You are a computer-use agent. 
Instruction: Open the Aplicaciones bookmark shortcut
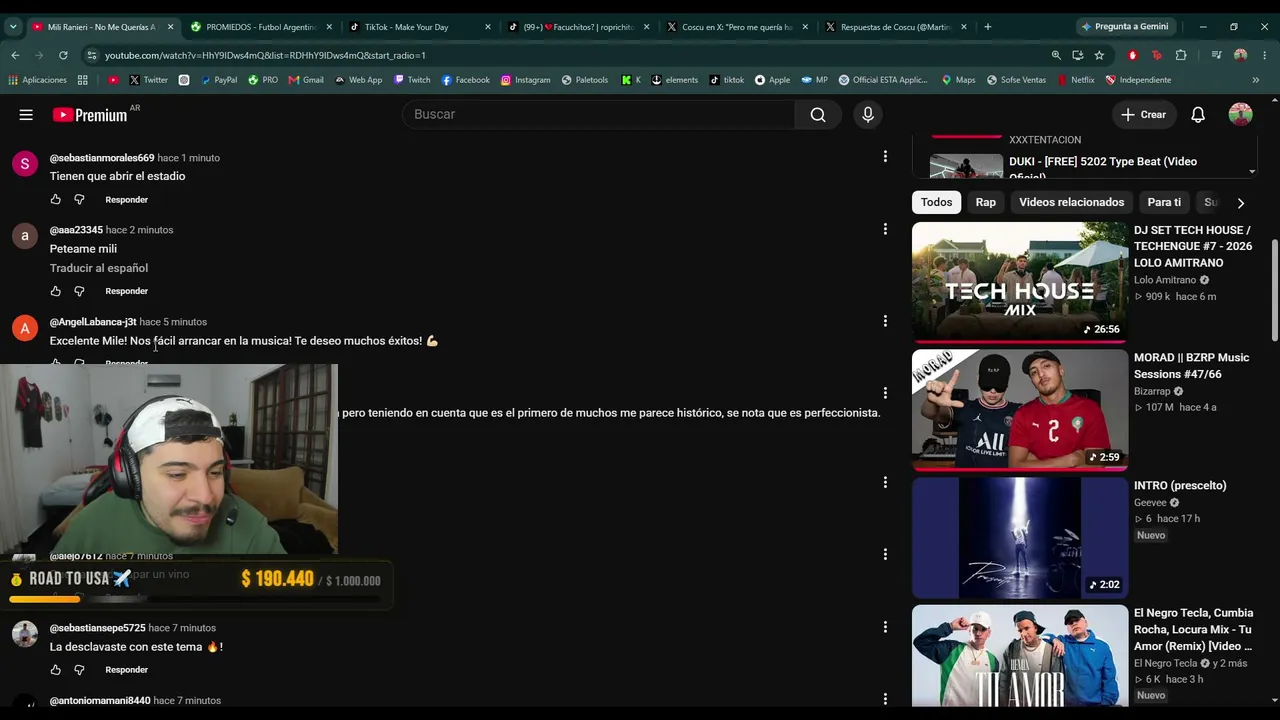click(x=38, y=80)
